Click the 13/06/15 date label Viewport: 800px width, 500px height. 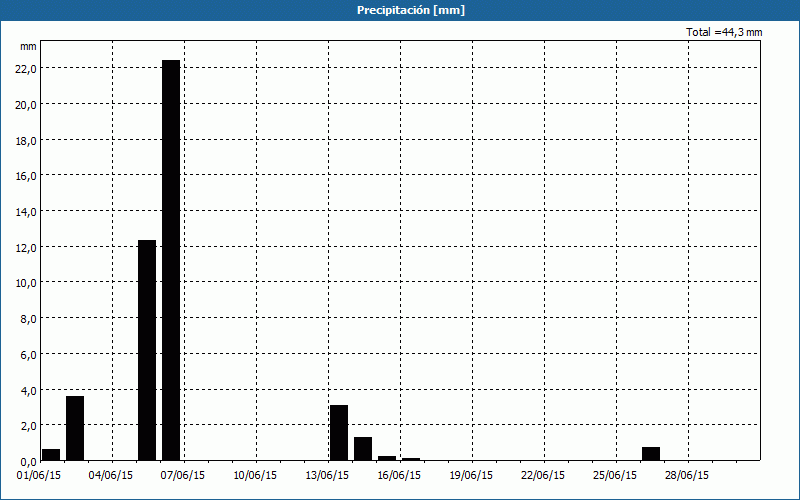coord(327,476)
